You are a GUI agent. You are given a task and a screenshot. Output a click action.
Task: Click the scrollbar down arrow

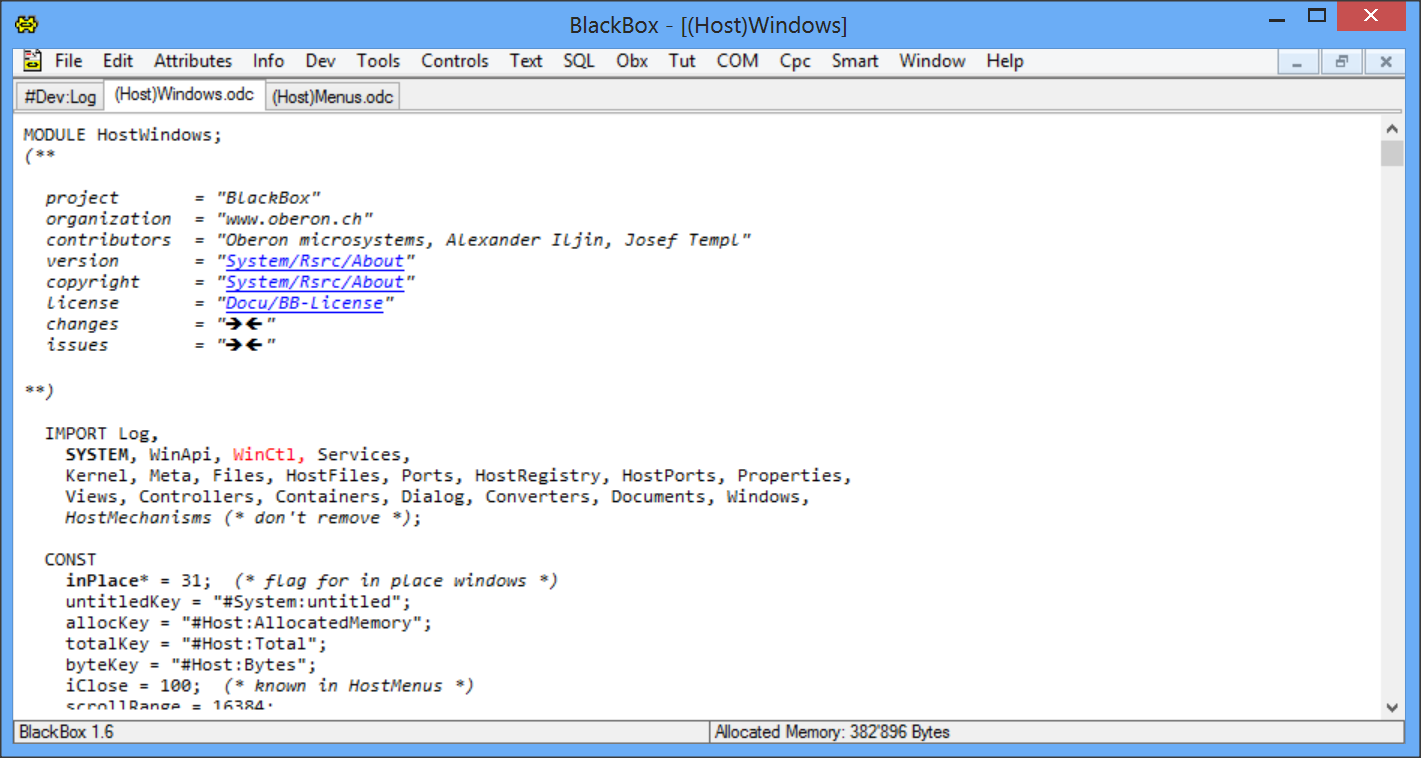[x=1392, y=707]
